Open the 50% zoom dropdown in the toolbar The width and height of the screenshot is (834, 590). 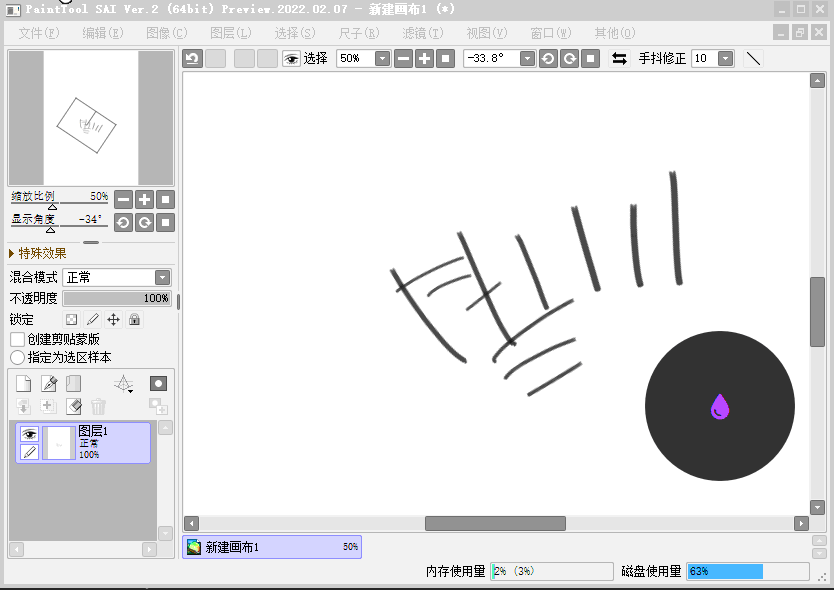pyautogui.click(x=382, y=59)
